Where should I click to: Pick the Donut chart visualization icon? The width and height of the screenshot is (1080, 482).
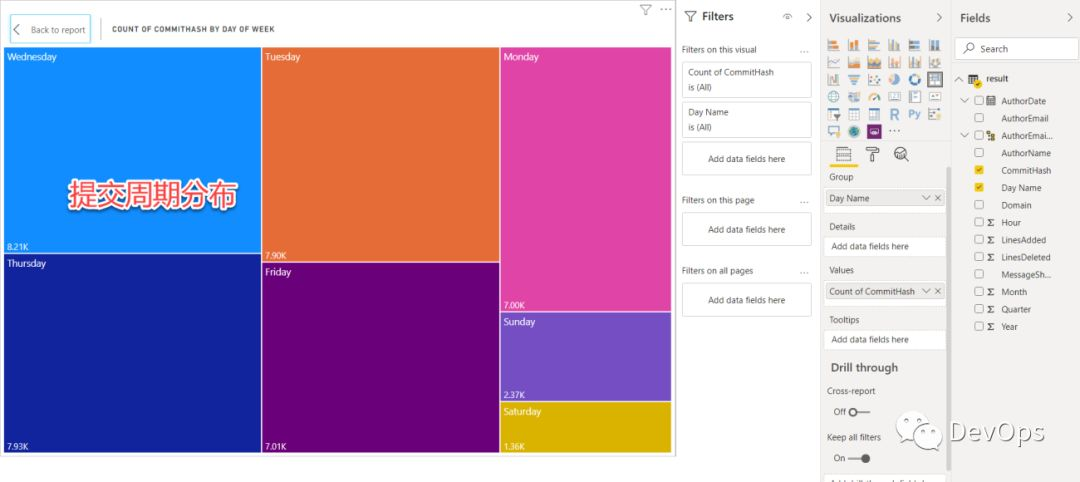point(914,80)
